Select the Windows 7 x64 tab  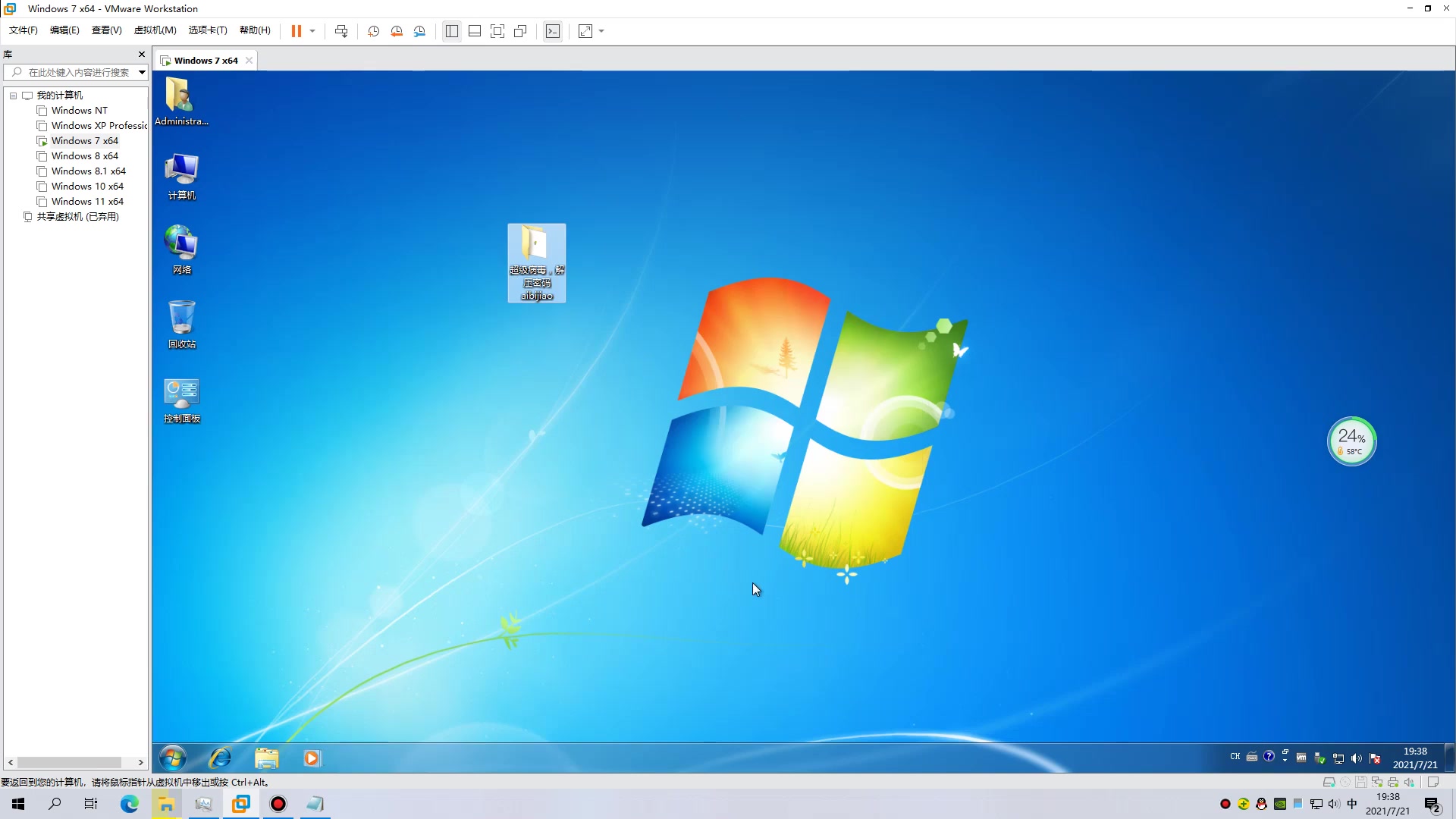(x=206, y=61)
